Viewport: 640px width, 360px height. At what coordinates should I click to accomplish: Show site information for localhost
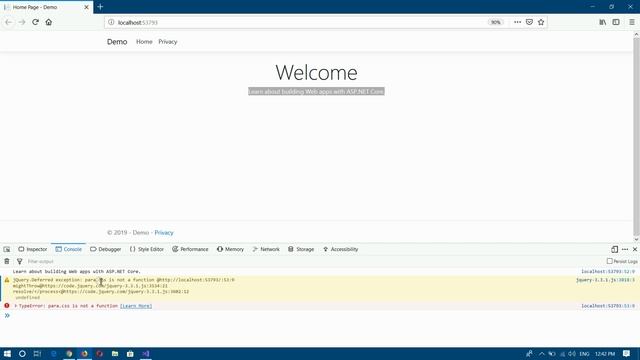coord(111,22)
